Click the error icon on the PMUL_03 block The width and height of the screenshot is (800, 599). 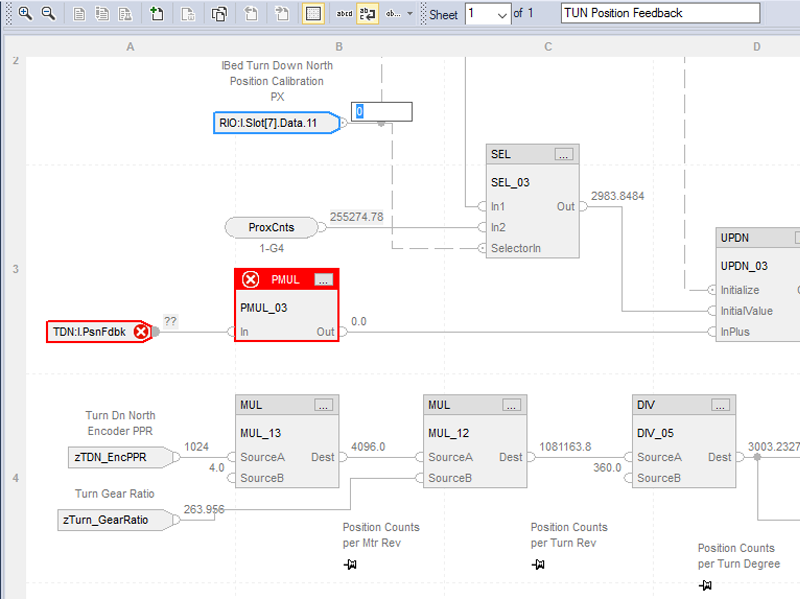tap(251, 279)
